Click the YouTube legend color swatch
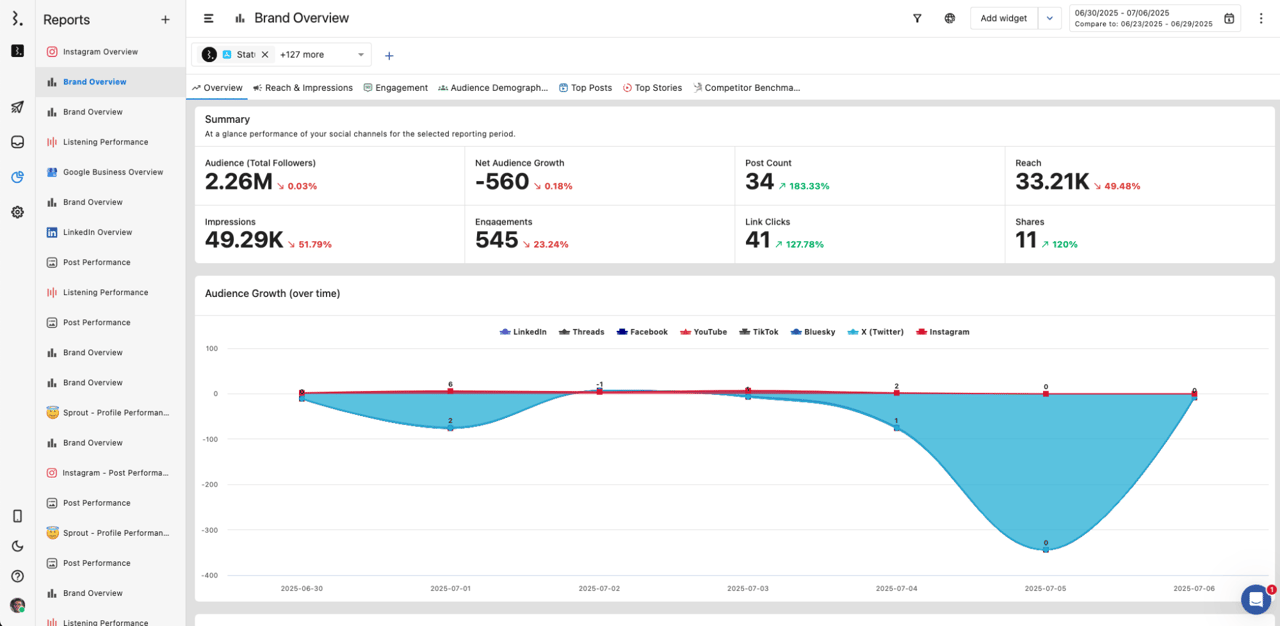The width and height of the screenshot is (1280, 626). coord(686,332)
